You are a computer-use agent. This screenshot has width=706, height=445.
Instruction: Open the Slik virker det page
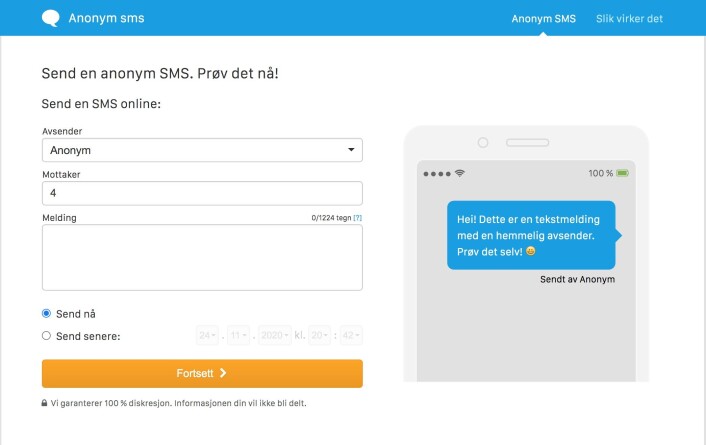(629, 19)
